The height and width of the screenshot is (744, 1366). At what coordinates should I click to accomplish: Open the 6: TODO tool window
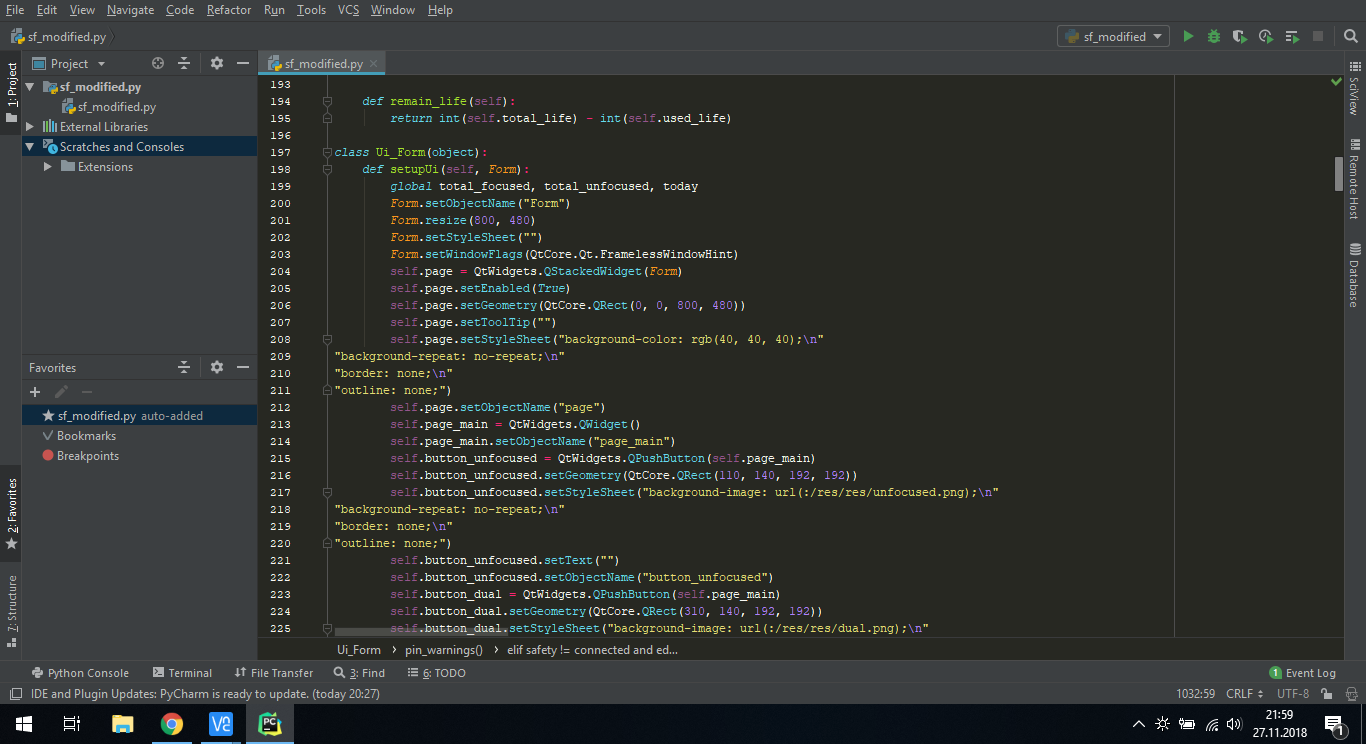tap(436, 673)
